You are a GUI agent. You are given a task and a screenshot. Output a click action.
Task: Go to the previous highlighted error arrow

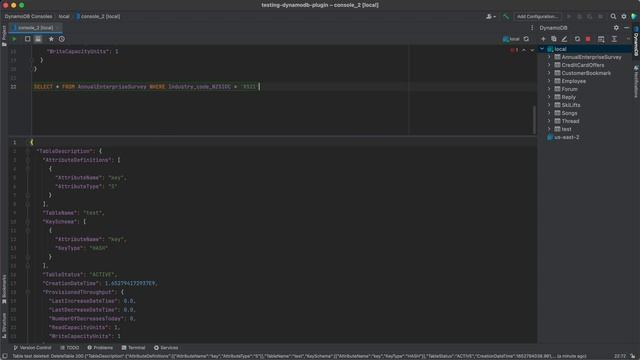click(x=524, y=50)
